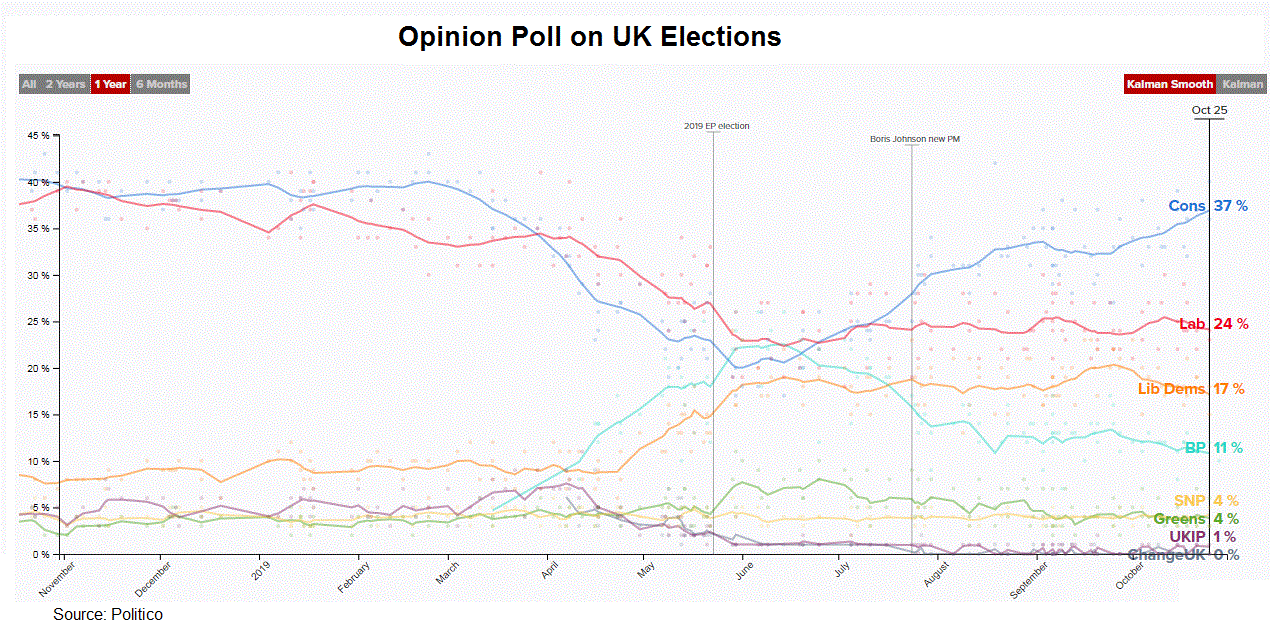Select the "Oct 25" date indicator
This screenshot has width=1271, height=631.
[x=1209, y=111]
